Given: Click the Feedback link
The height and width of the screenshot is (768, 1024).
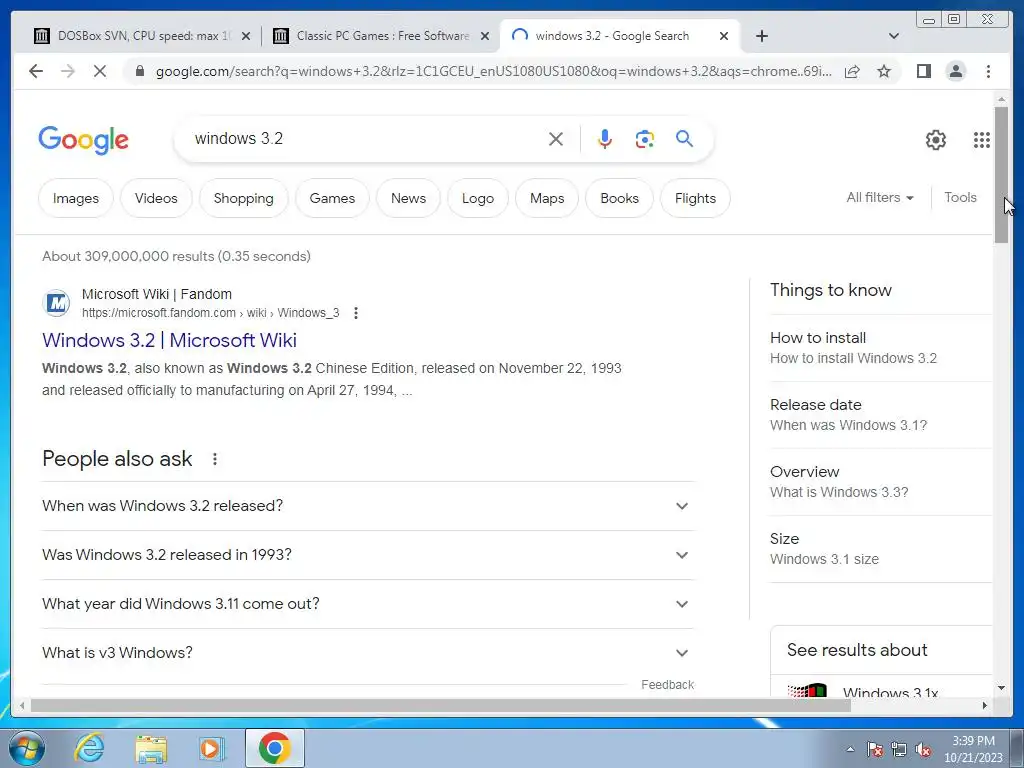Looking at the screenshot, I should click(667, 685).
